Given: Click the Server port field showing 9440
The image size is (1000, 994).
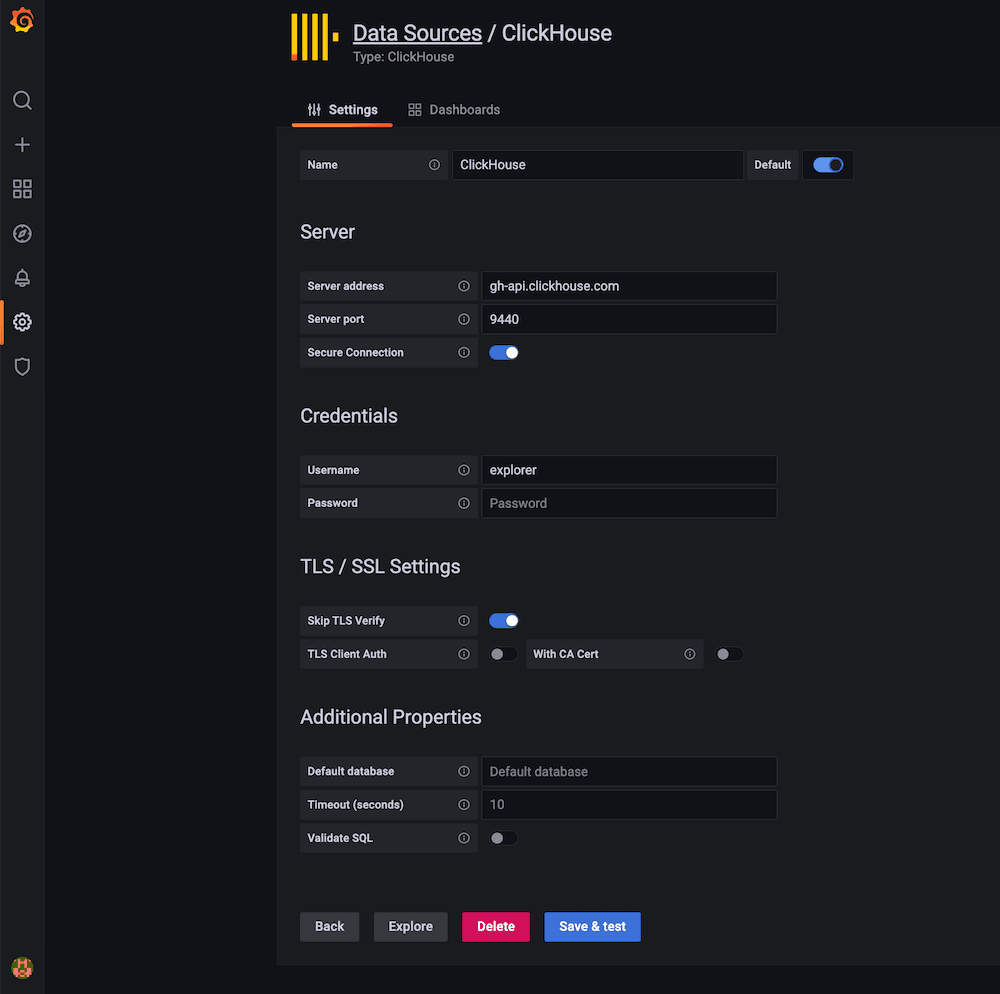Looking at the screenshot, I should click(629, 319).
